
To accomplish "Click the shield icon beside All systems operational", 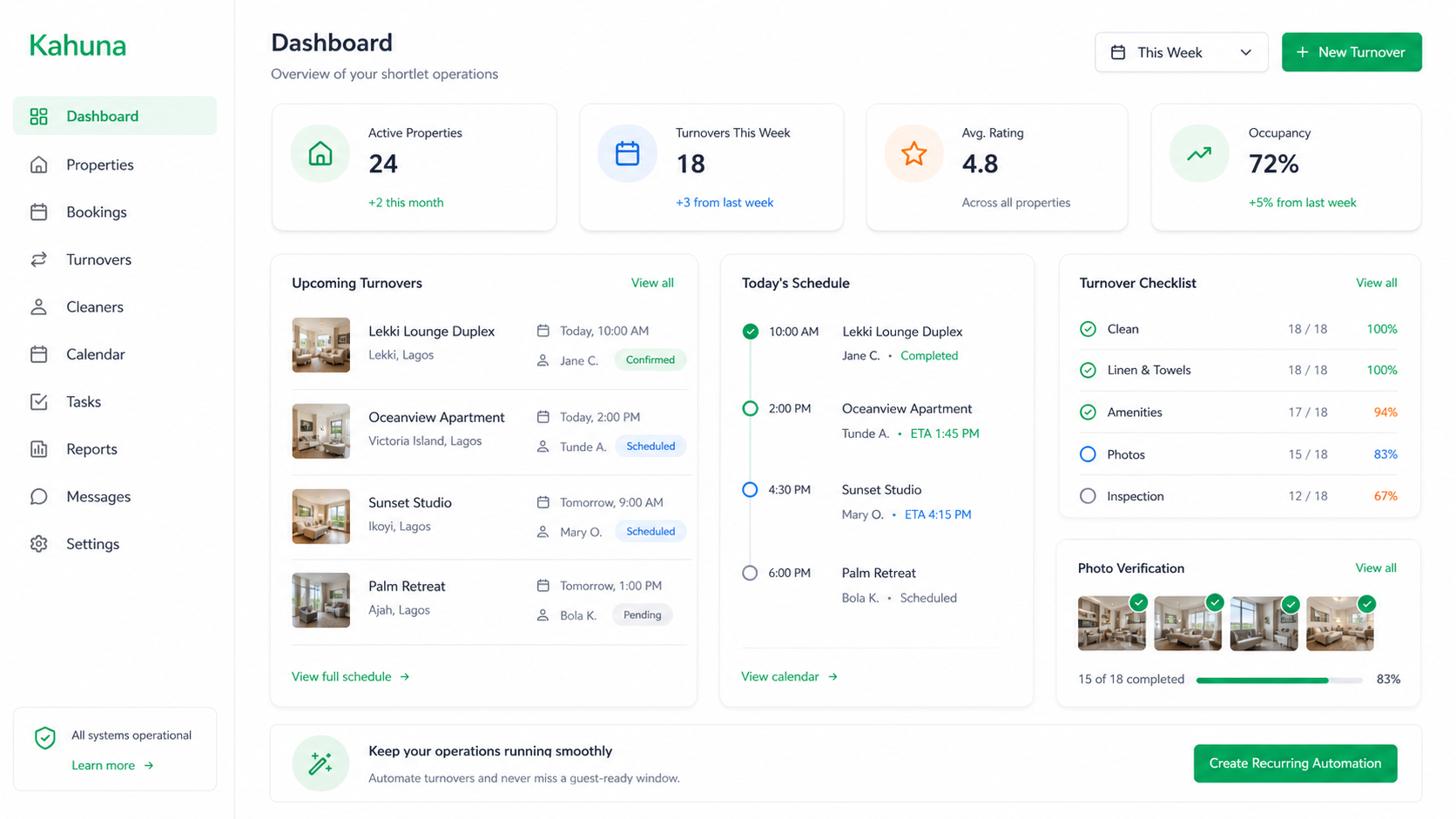I will point(45,738).
